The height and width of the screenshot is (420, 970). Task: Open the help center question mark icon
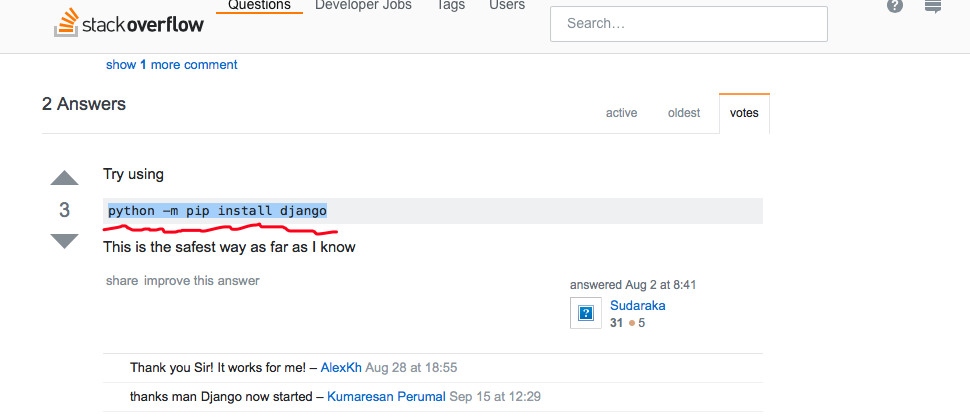895,5
